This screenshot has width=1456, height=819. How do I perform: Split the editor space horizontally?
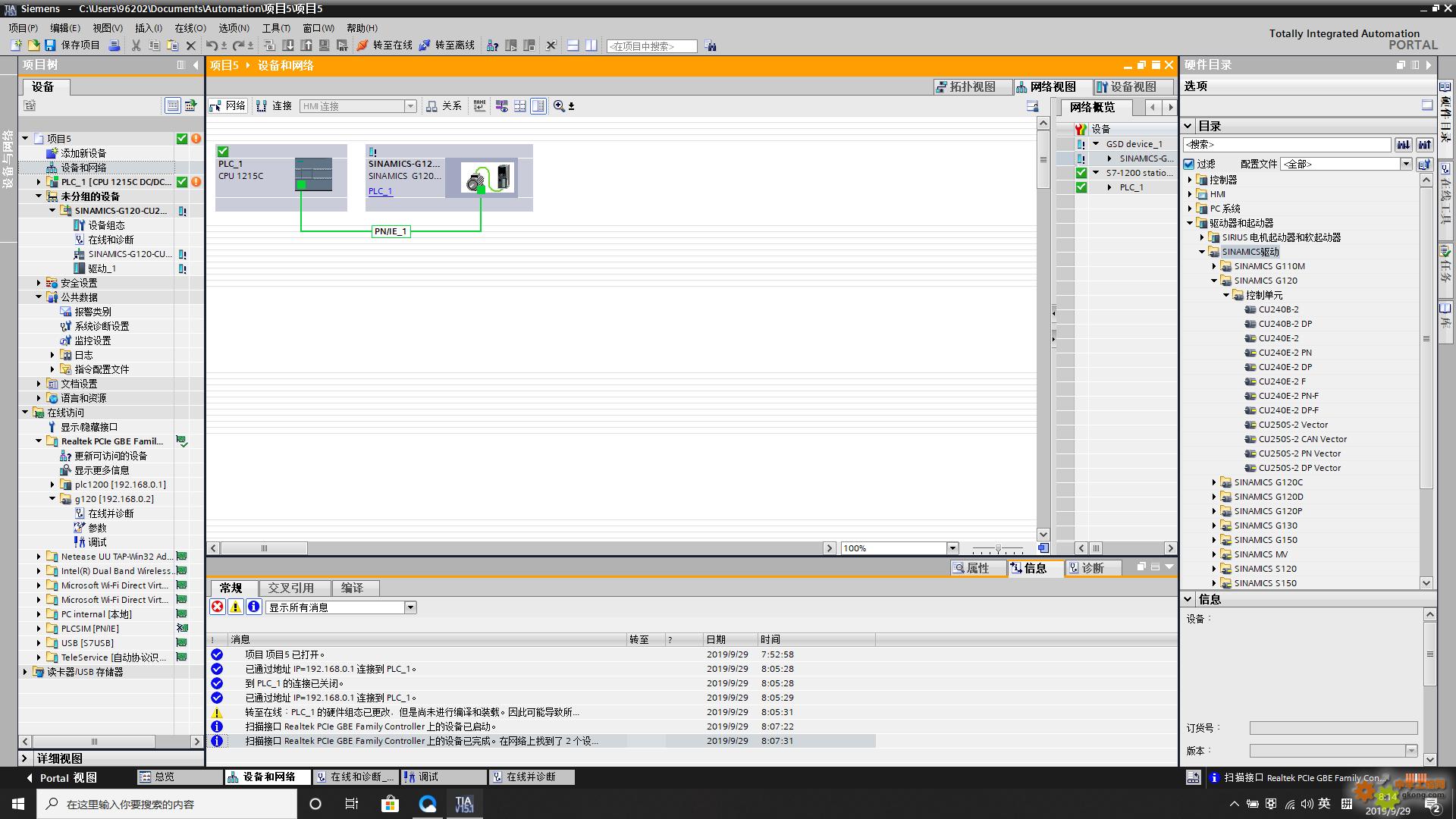[573, 45]
